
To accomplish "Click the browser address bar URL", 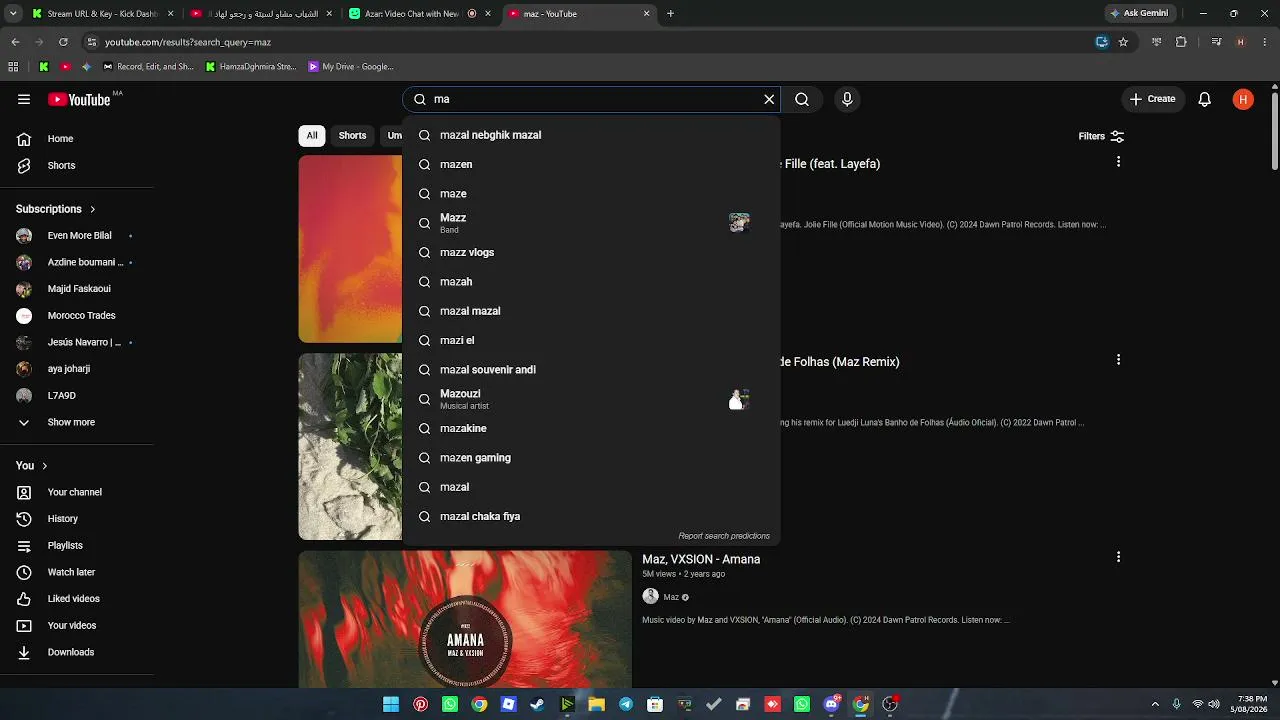I will coord(188,42).
